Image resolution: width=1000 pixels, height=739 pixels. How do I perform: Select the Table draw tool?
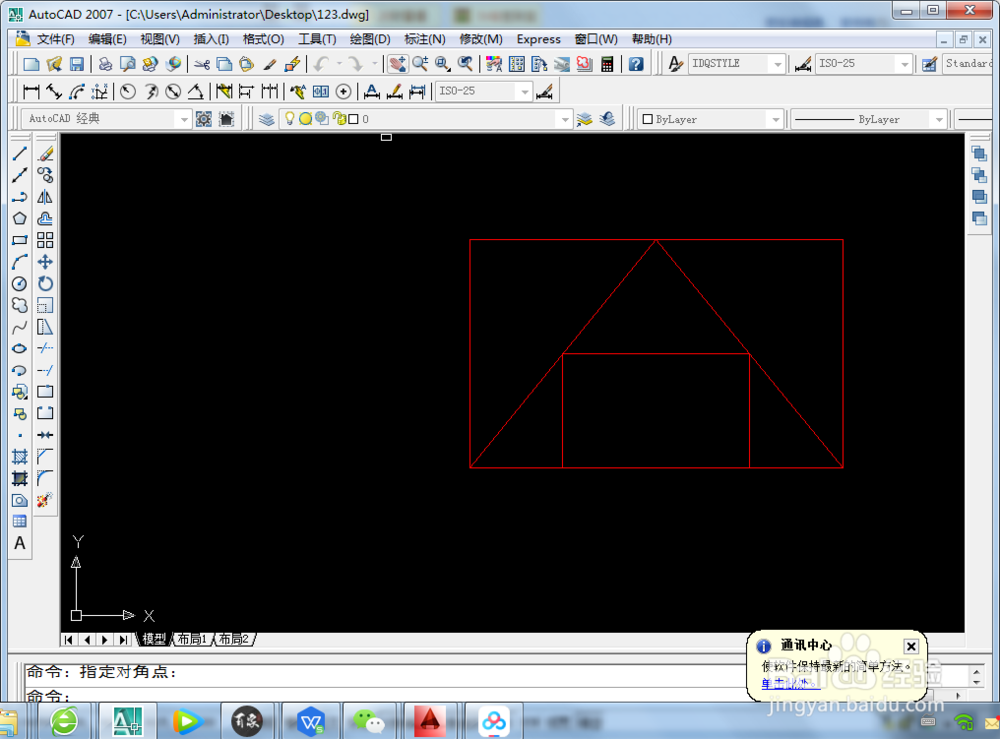pos(20,522)
